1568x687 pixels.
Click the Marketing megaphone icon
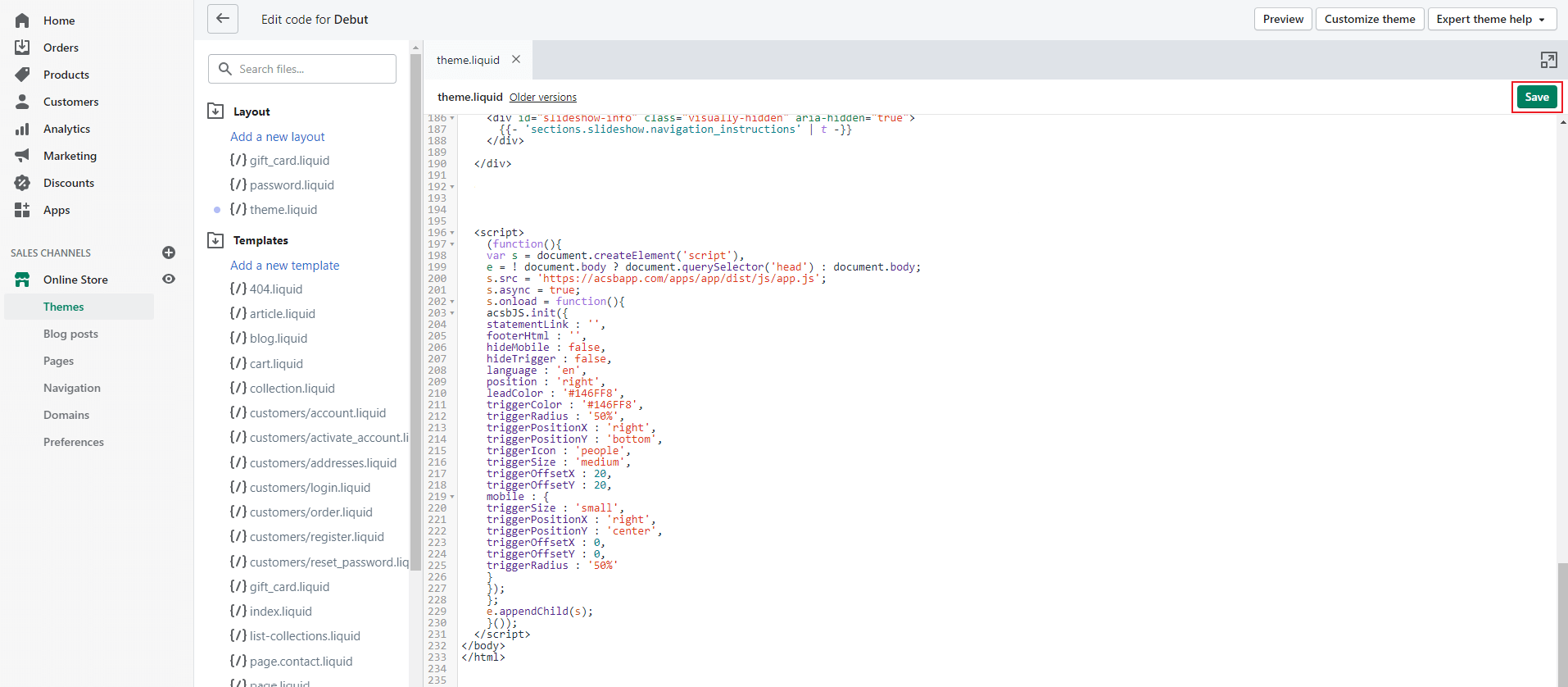[x=22, y=156]
